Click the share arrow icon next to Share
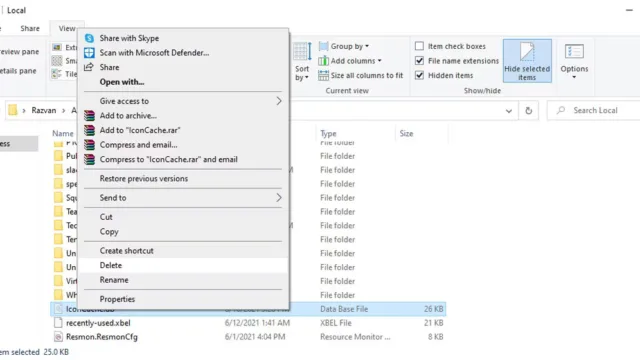Image resolution: width=640 pixels, height=360 pixels. pyautogui.click(x=89, y=67)
